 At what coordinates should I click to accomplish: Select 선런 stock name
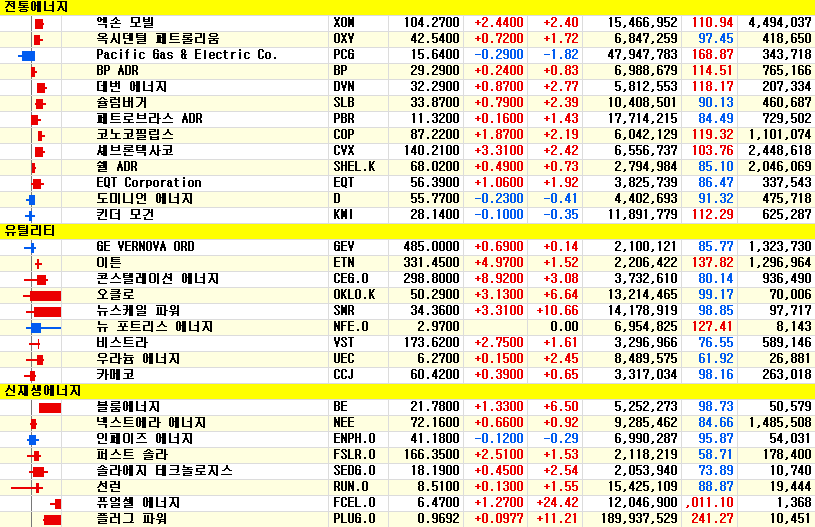109,487
